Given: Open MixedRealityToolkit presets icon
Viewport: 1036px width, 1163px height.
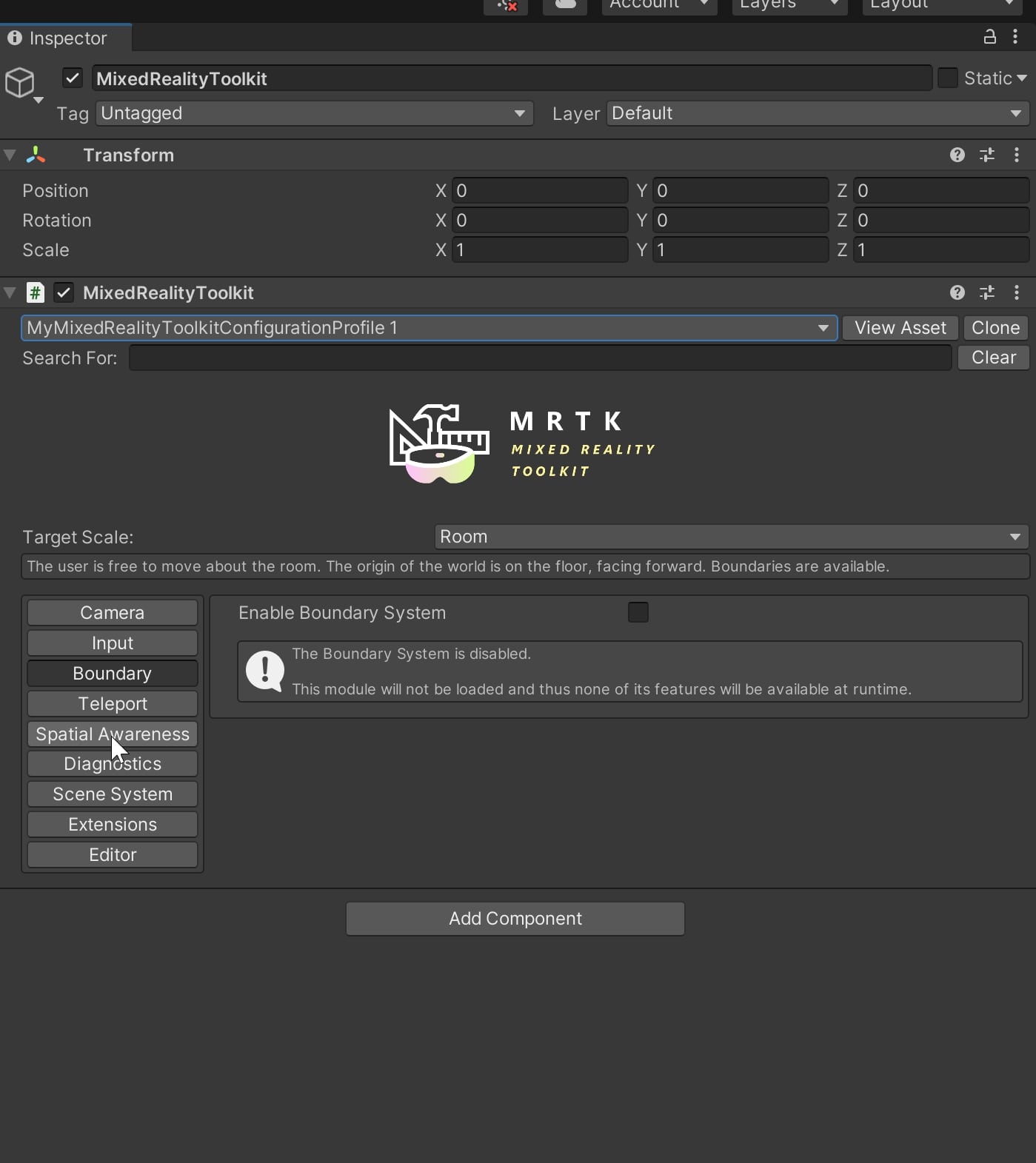Looking at the screenshot, I should [x=987, y=292].
